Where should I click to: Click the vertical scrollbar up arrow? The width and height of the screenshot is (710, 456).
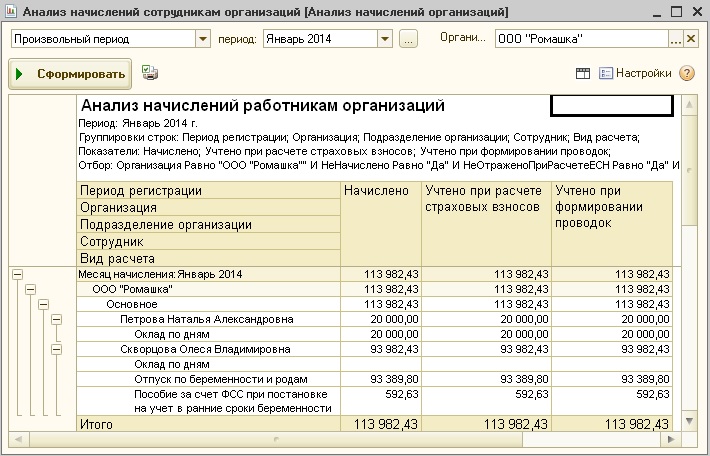689,105
